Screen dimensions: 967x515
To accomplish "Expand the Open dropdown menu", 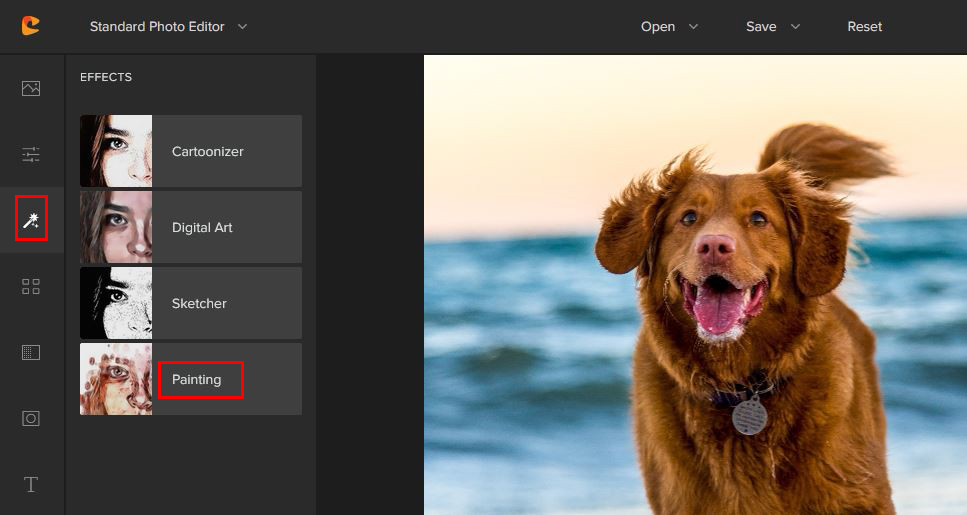I will [x=669, y=27].
